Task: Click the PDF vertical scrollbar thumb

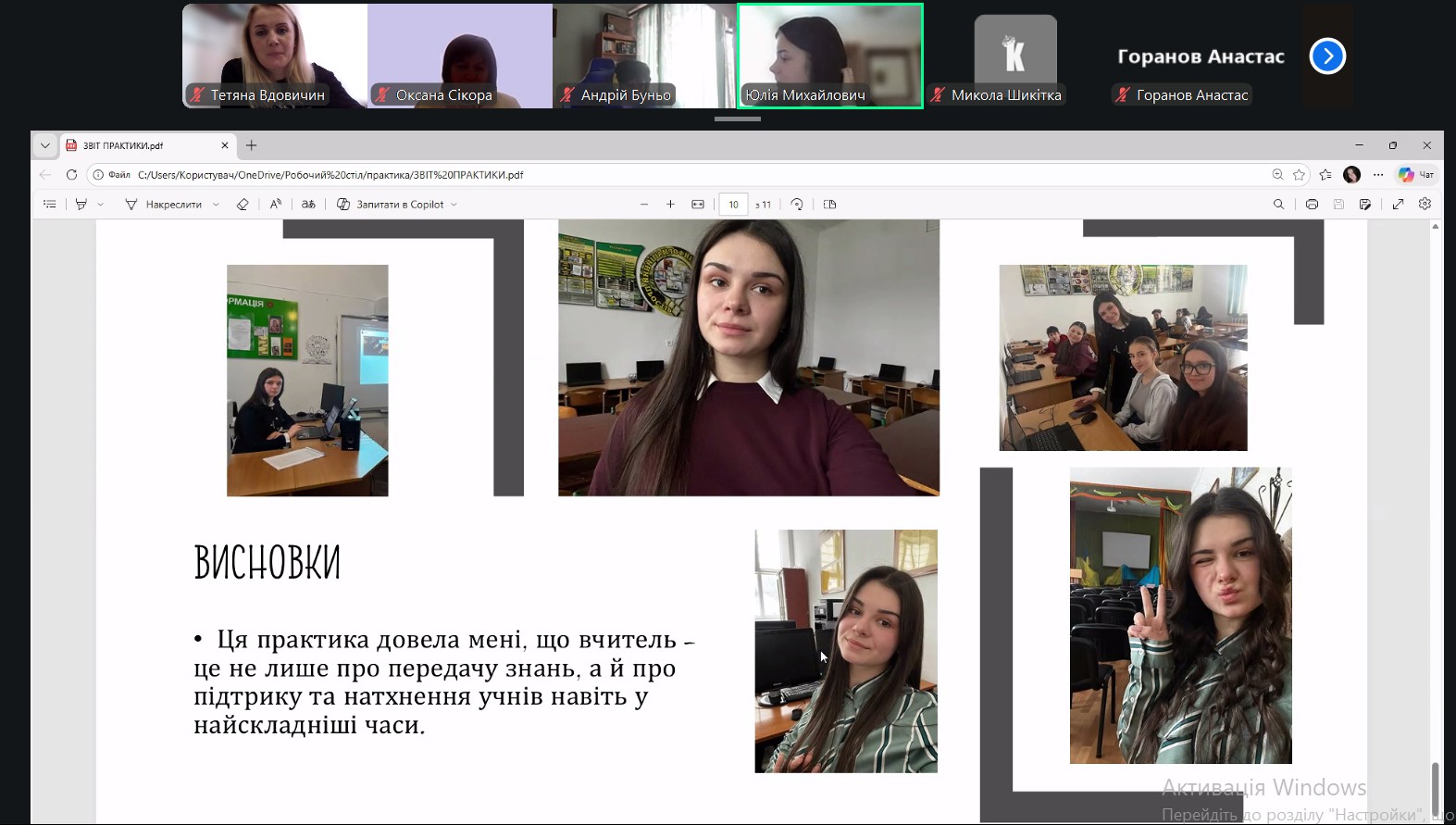Action: pyautogui.click(x=1436, y=787)
